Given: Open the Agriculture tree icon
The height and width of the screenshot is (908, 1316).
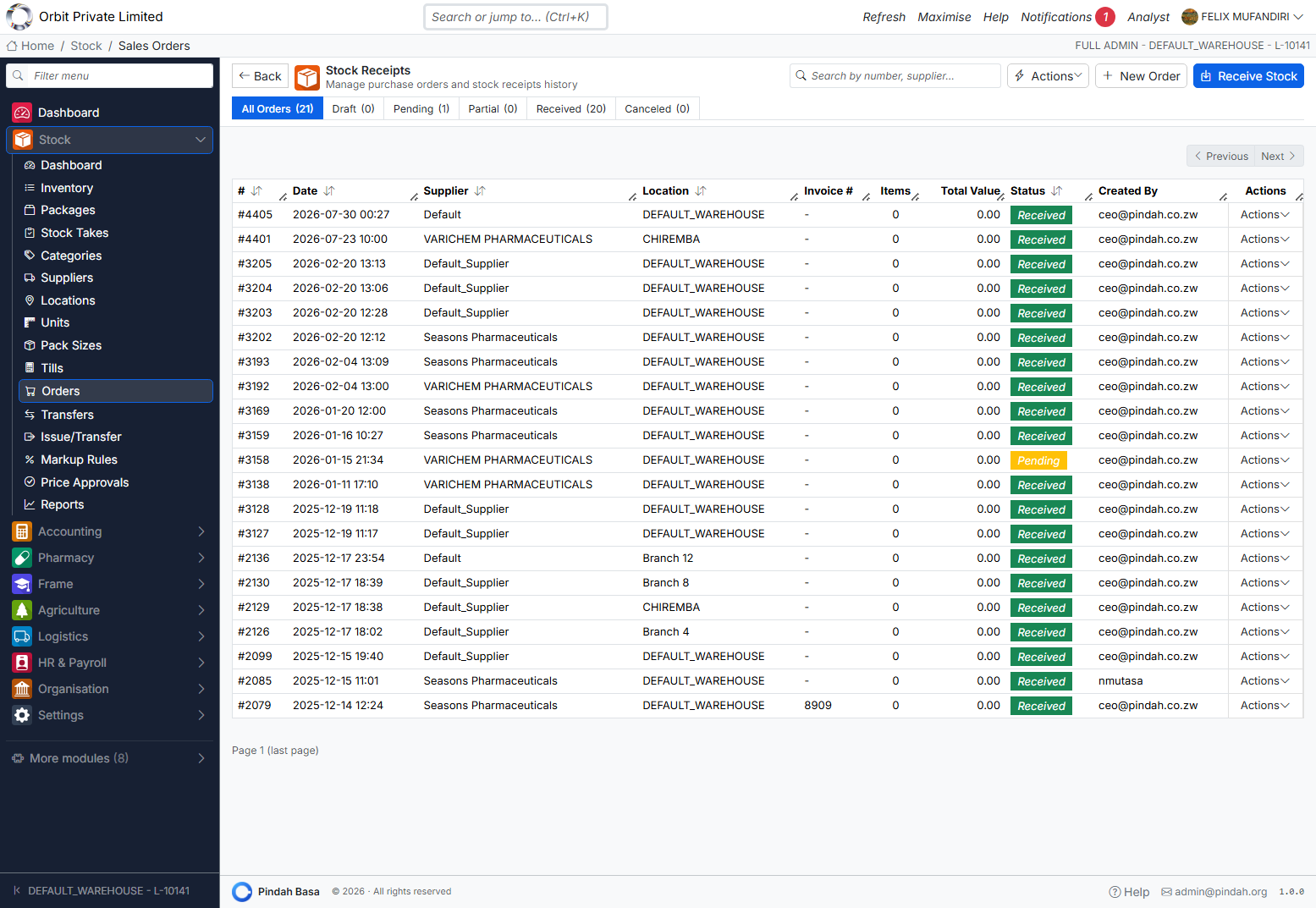Looking at the screenshot, I should (22, 610).
